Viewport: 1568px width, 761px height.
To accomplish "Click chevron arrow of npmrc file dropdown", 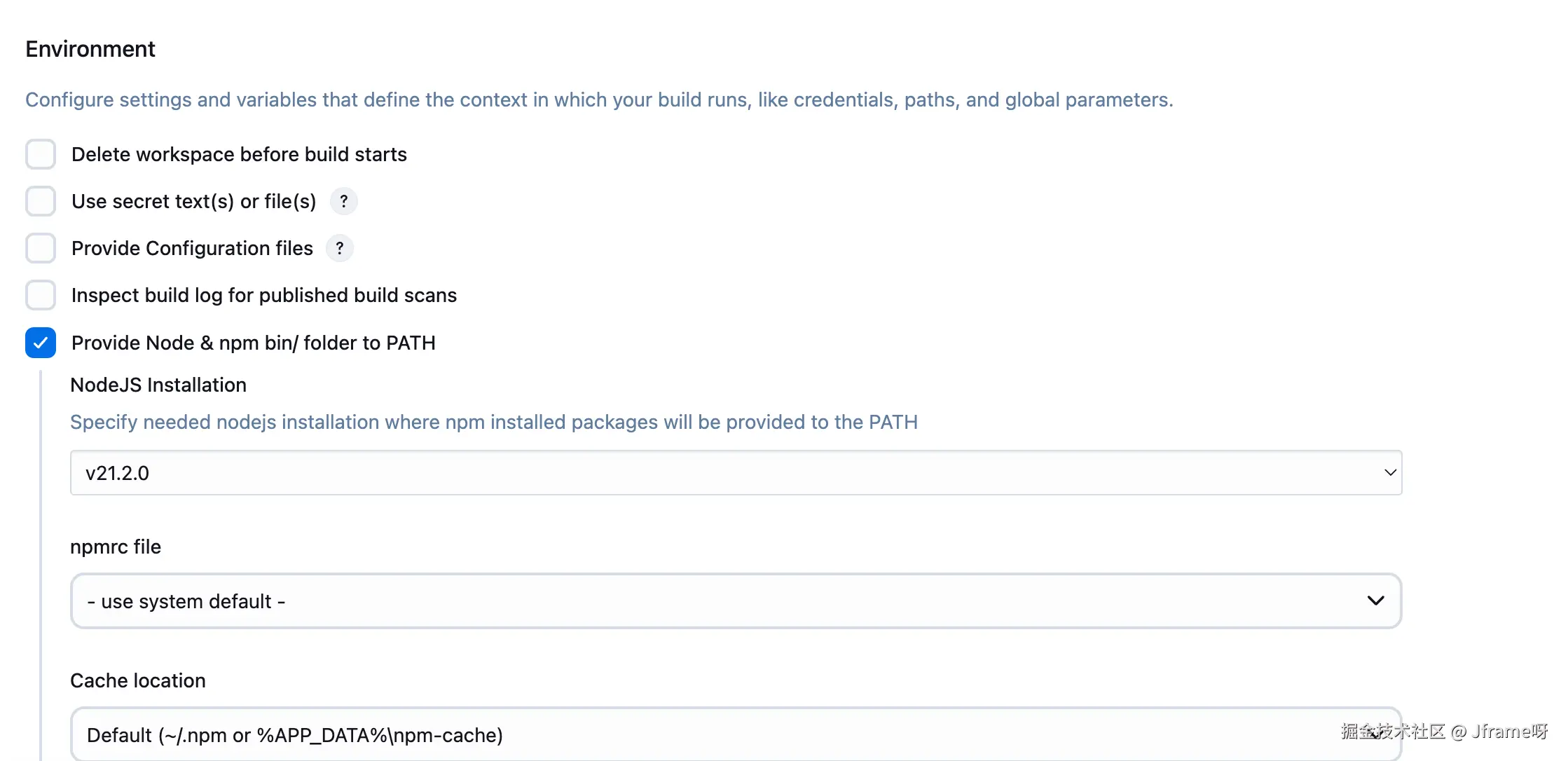I will [x=1375, y=601].
